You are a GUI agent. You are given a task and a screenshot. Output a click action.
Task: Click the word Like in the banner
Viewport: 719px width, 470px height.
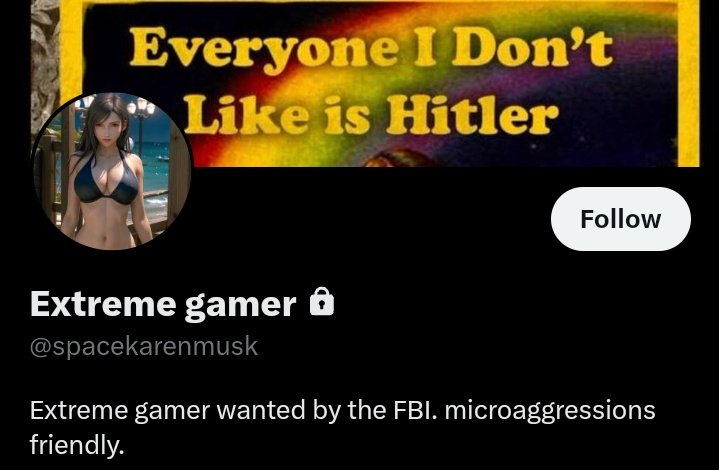pos(247,115)
